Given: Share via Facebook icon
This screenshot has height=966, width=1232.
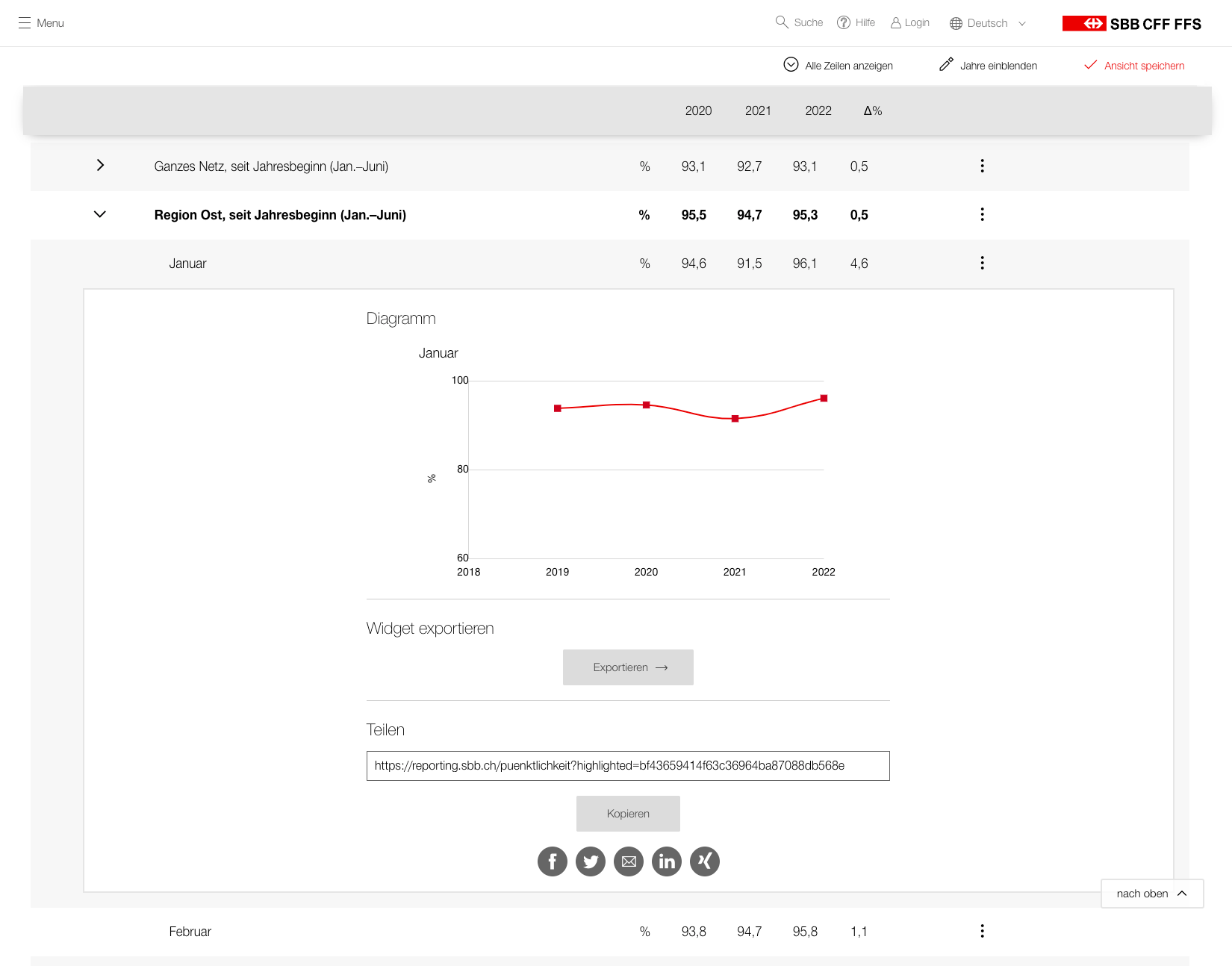Looking at the screenshot, I should click(x=553, y=861).
